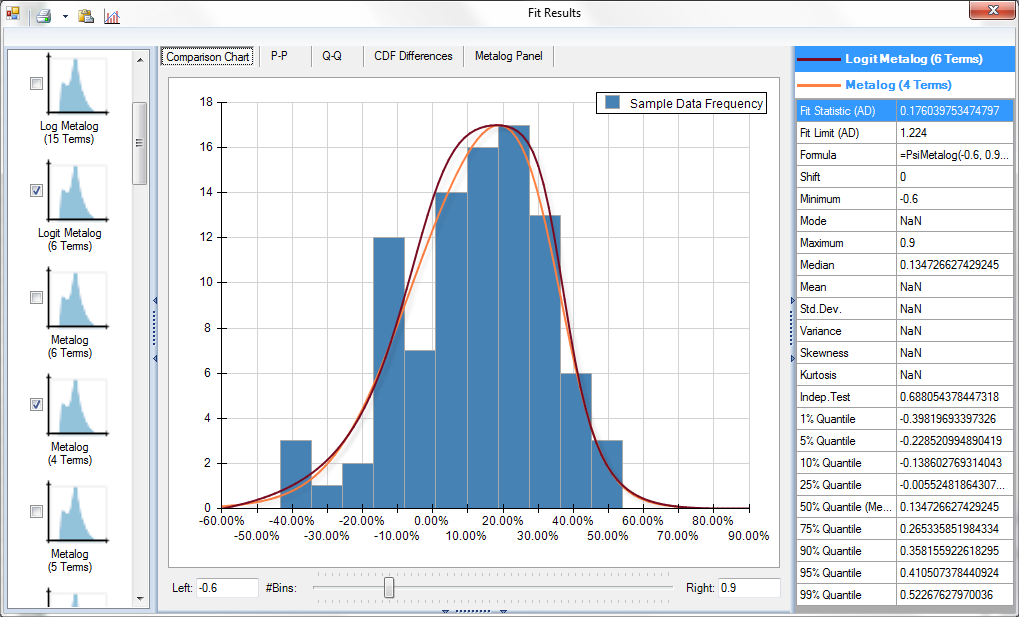Click the Right bound input field
This screenshot has width=1019, height=617.
[x=750, y=588]
